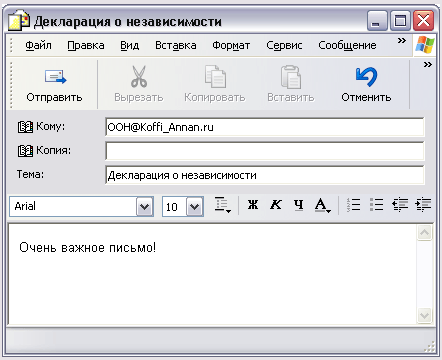Screen dimensions: 442x360
Task: Open the Кому address book icon
Action: (25, 127)
